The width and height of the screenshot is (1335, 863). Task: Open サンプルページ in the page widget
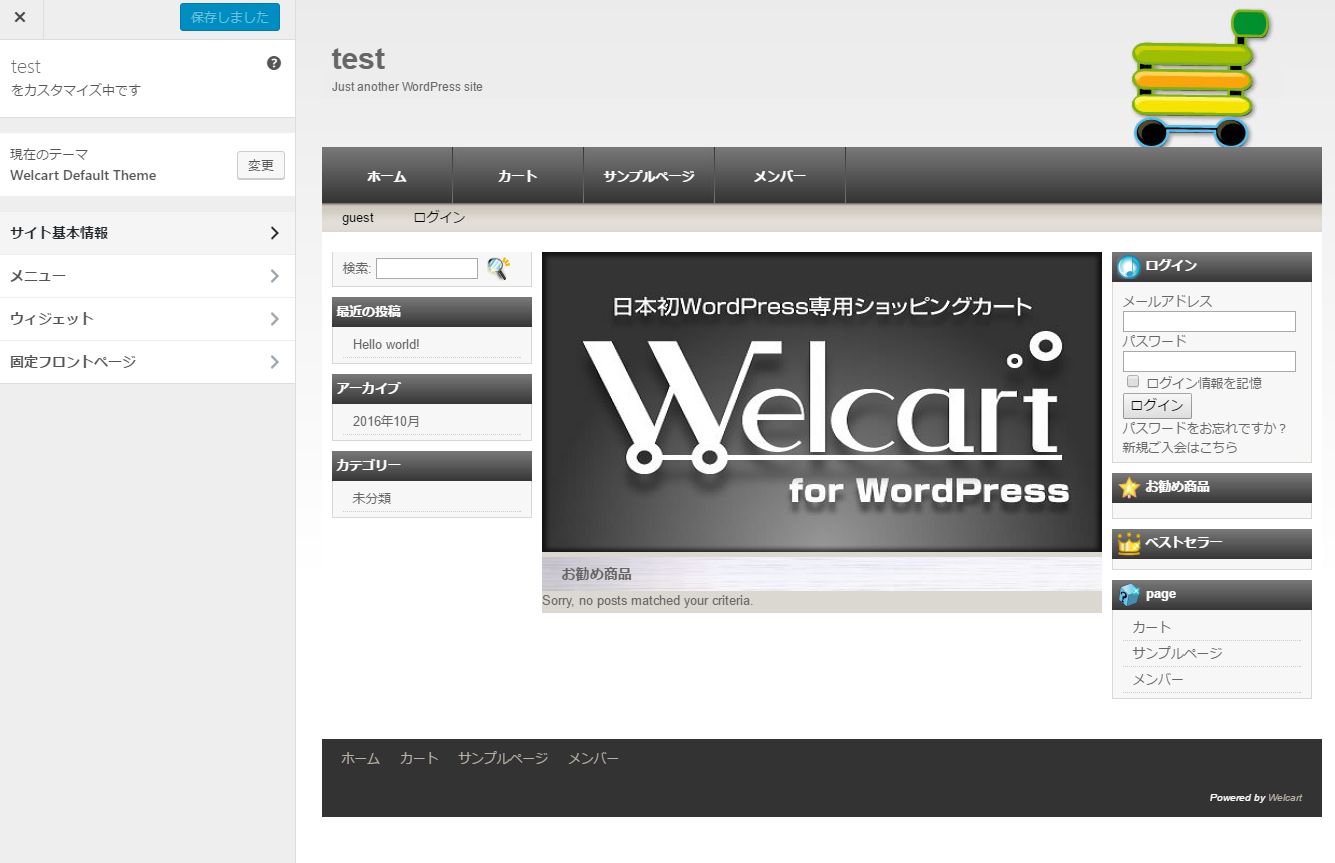point(1177,653)
